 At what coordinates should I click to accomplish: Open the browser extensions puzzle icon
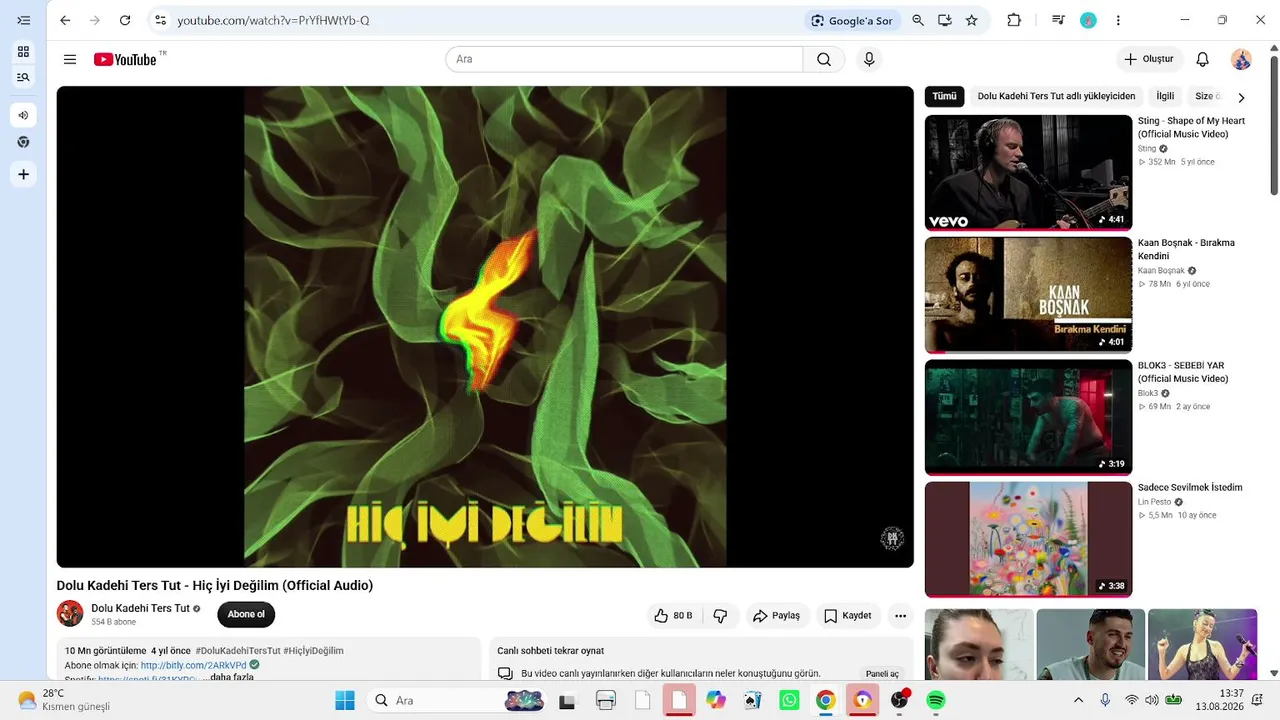pyautogui.click(x=1014, y=20)
